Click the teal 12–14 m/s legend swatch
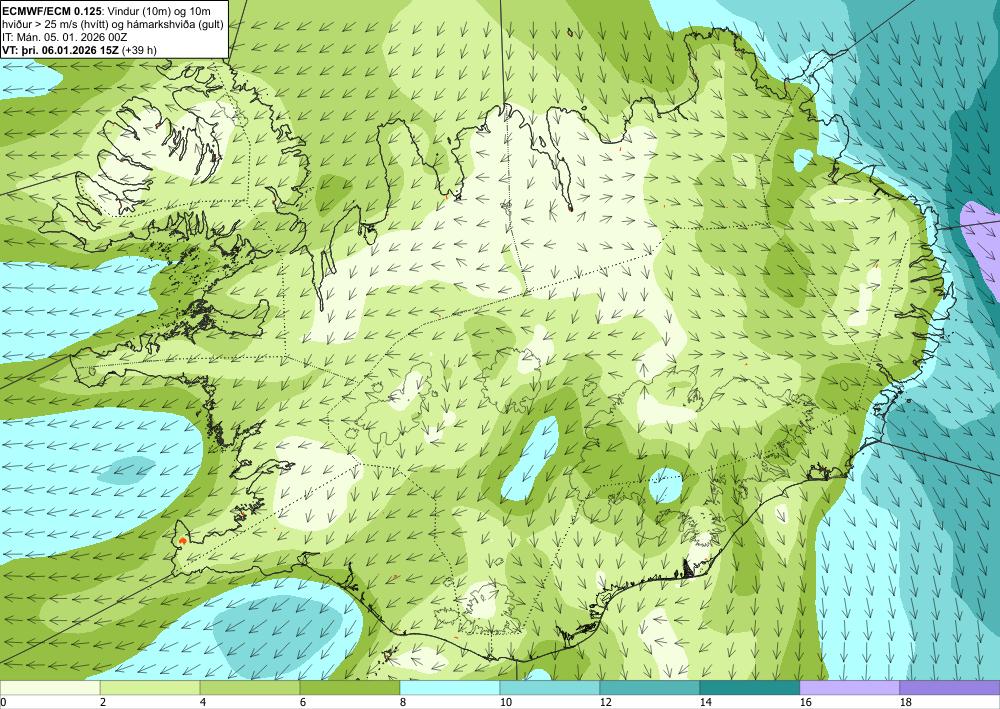The height and width of the screenshot is (709, 1000). 649,688
